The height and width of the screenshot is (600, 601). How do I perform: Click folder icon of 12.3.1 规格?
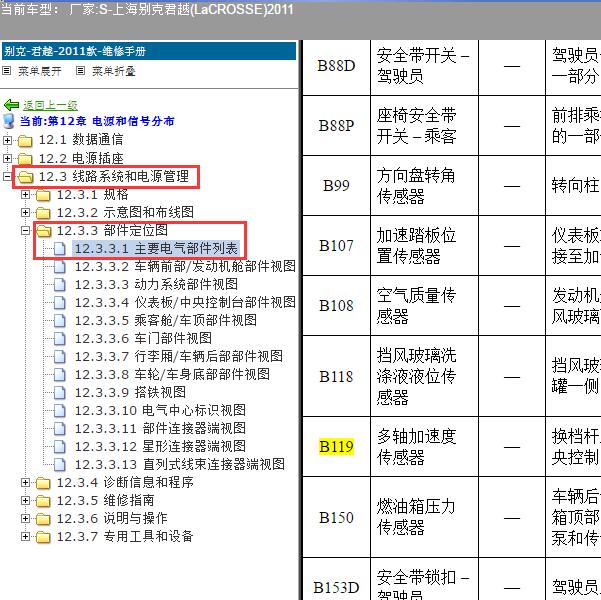point(43,195)
